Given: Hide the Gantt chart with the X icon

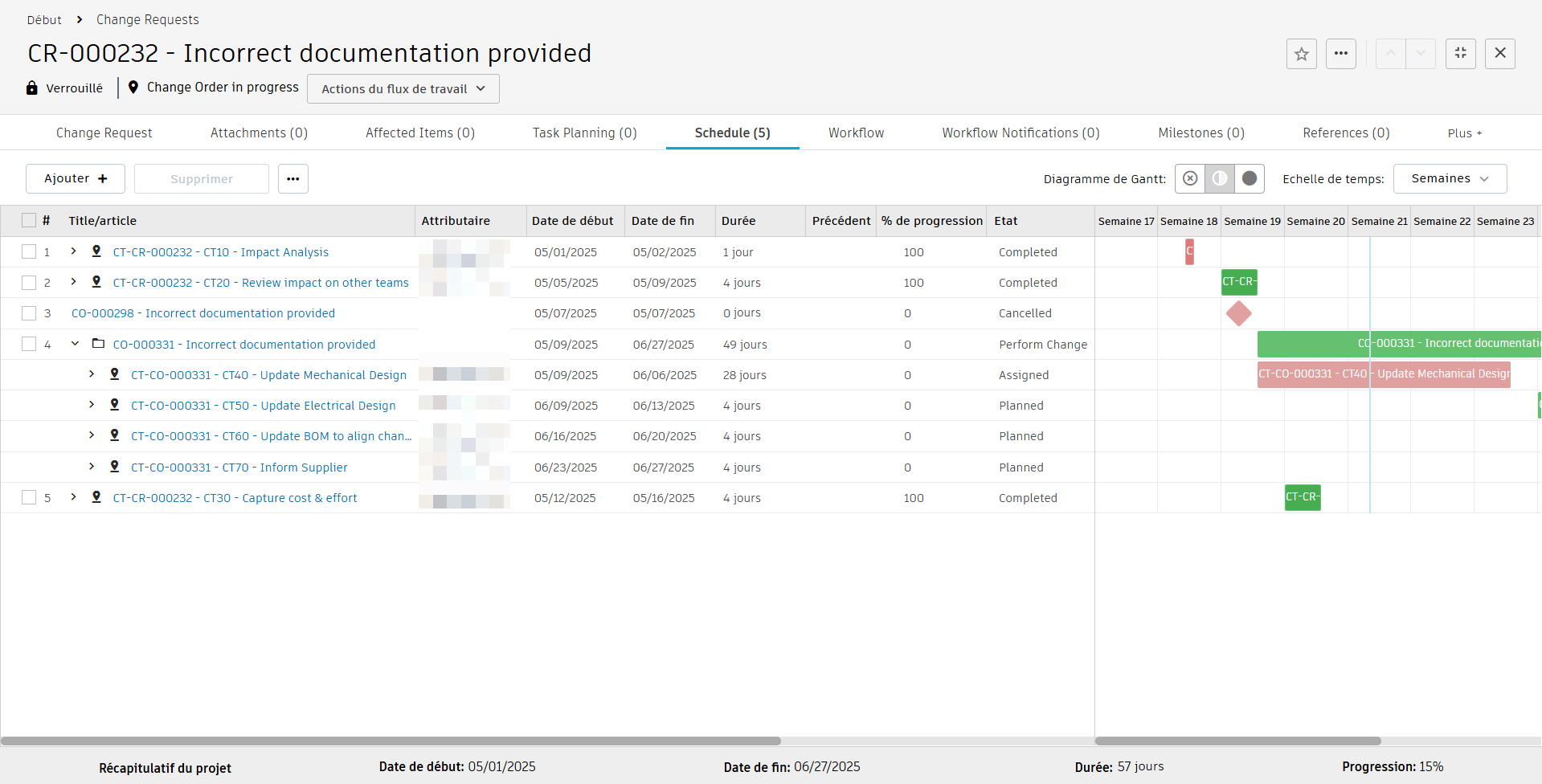Looking at the screenshot, I should (1190, 178).
